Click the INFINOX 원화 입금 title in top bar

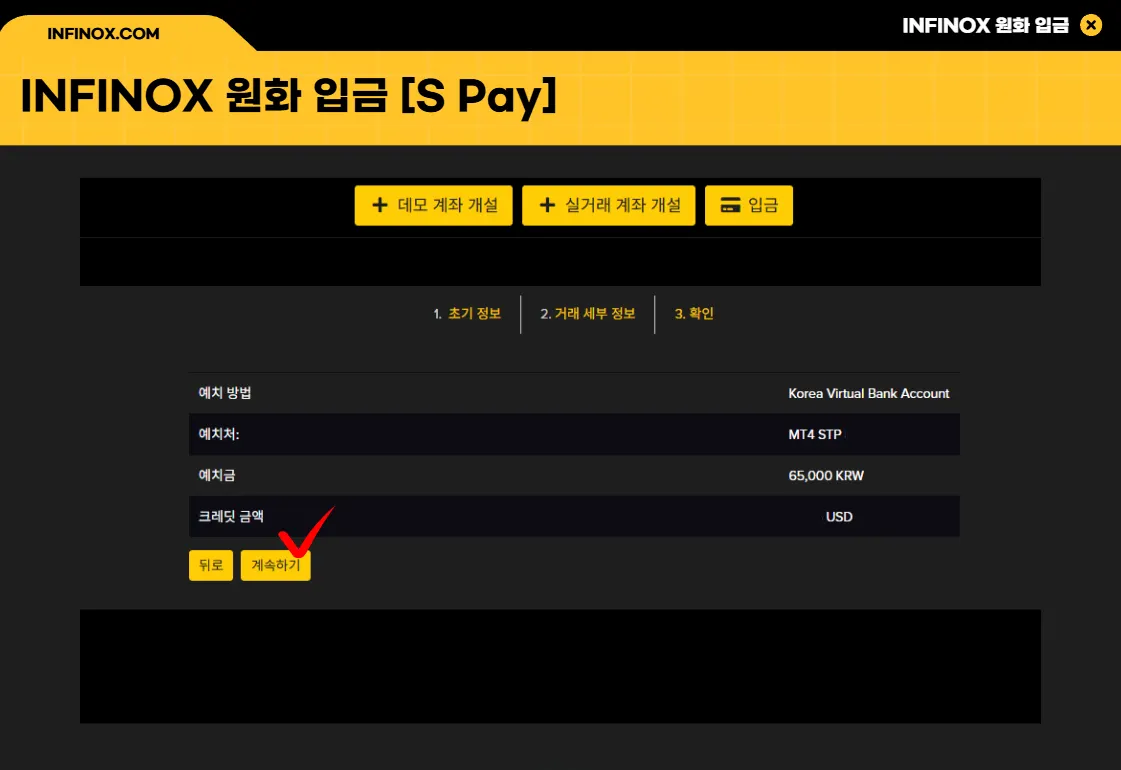tap(985, 26)
